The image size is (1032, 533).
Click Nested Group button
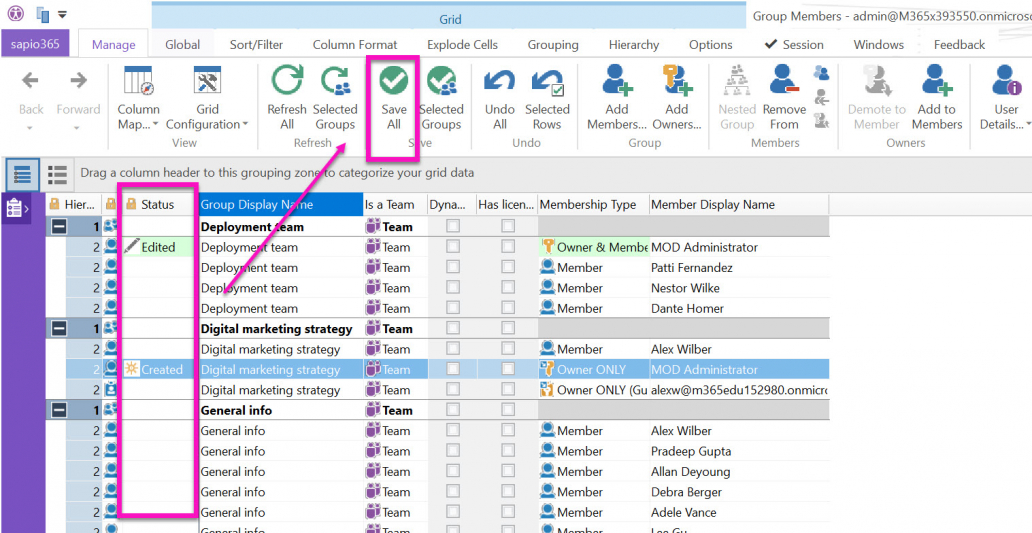[x=737, y=99]
